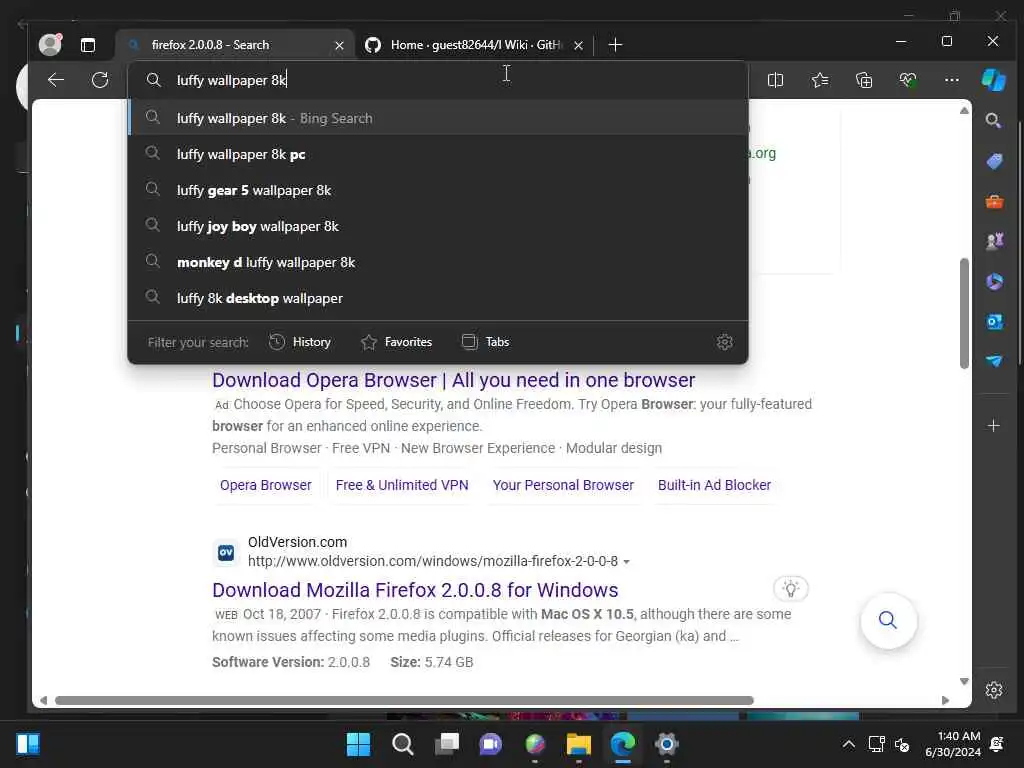Click into the address bar text field
The image size is (1024, 768).
[438, 80]
